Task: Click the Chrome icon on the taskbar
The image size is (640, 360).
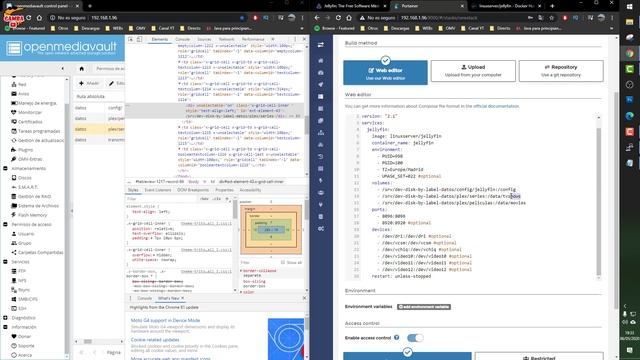Action: coord(630,53)
